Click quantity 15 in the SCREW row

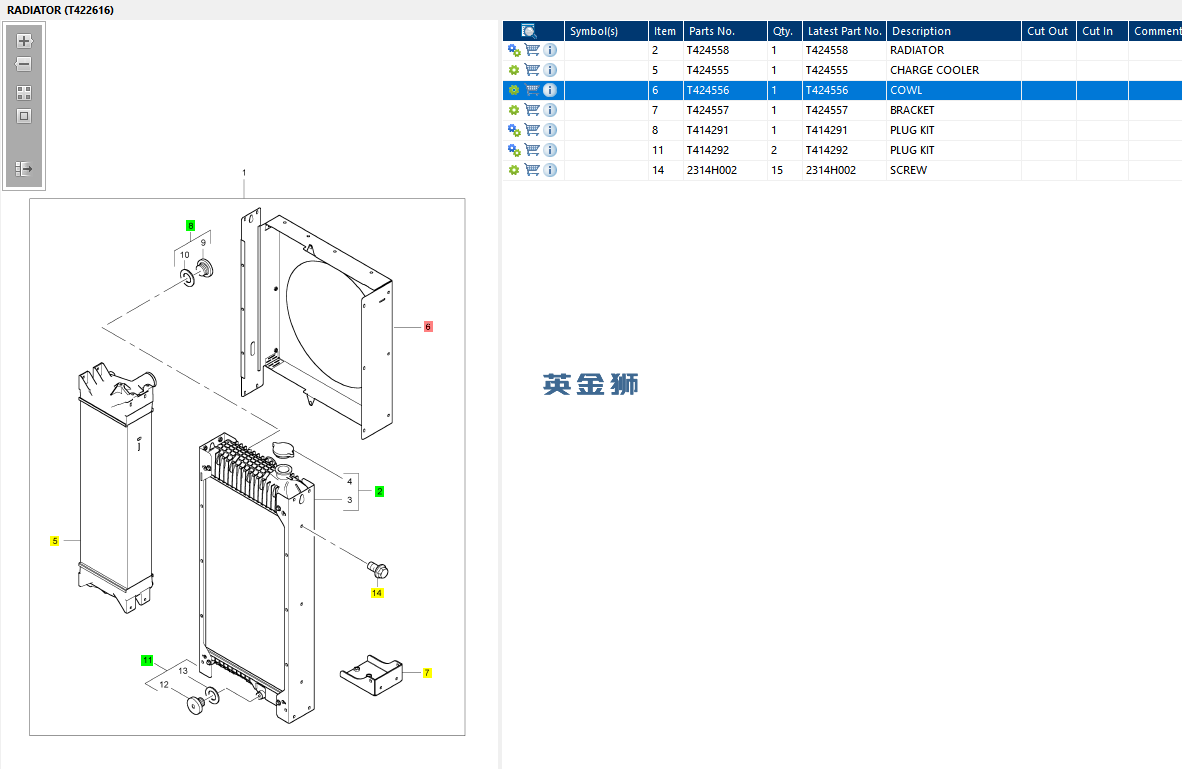coord(777,170)
